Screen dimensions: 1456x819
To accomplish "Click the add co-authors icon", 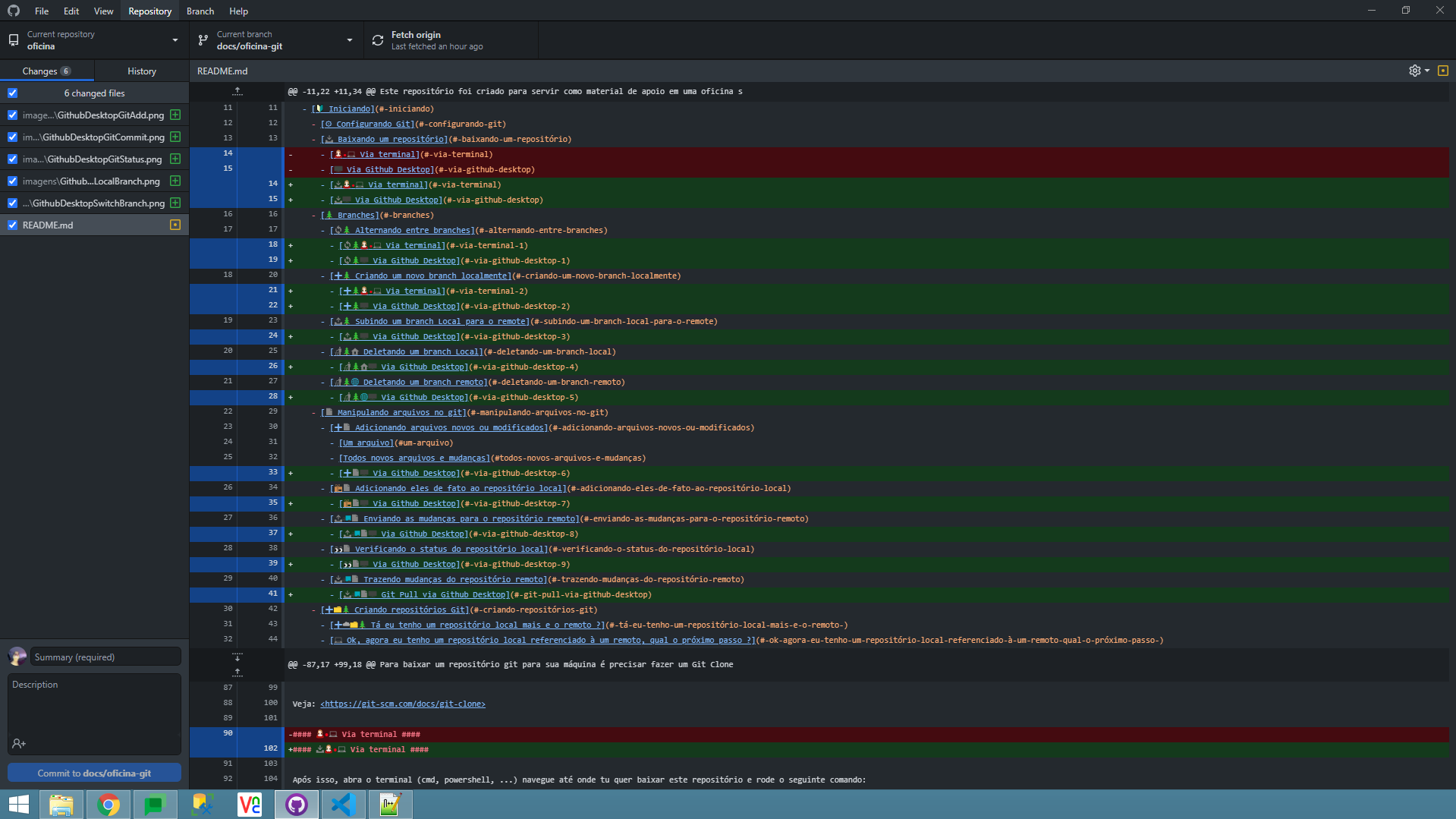I will [19, 744].
